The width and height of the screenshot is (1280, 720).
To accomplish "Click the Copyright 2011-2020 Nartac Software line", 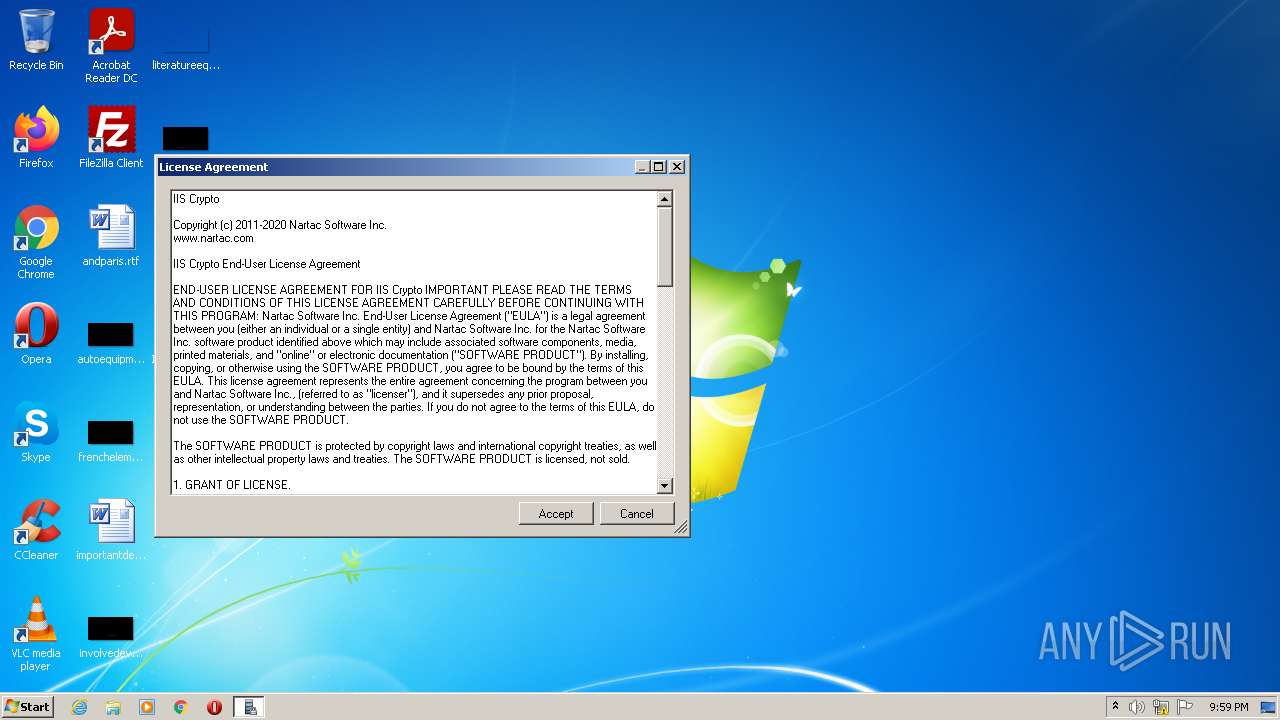I will (x=280, y=225).
